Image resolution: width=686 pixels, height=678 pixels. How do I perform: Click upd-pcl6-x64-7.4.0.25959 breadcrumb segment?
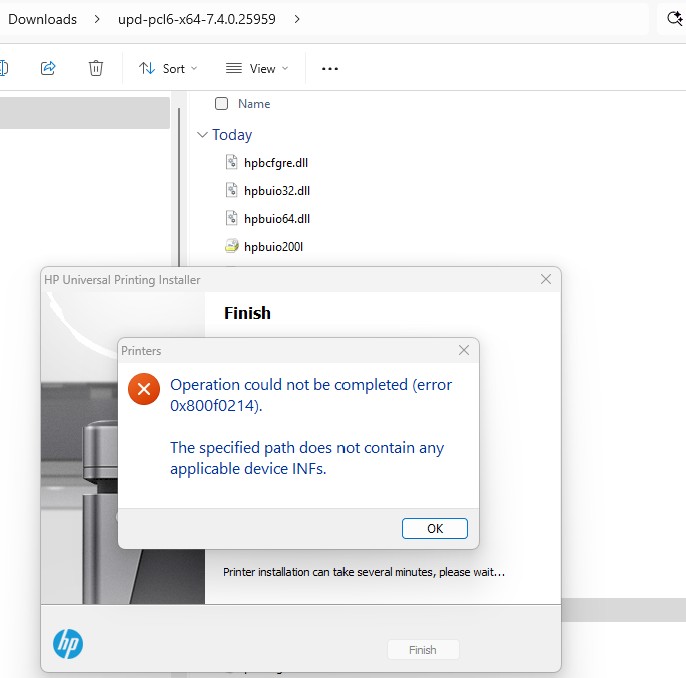[x=197, y=19]
